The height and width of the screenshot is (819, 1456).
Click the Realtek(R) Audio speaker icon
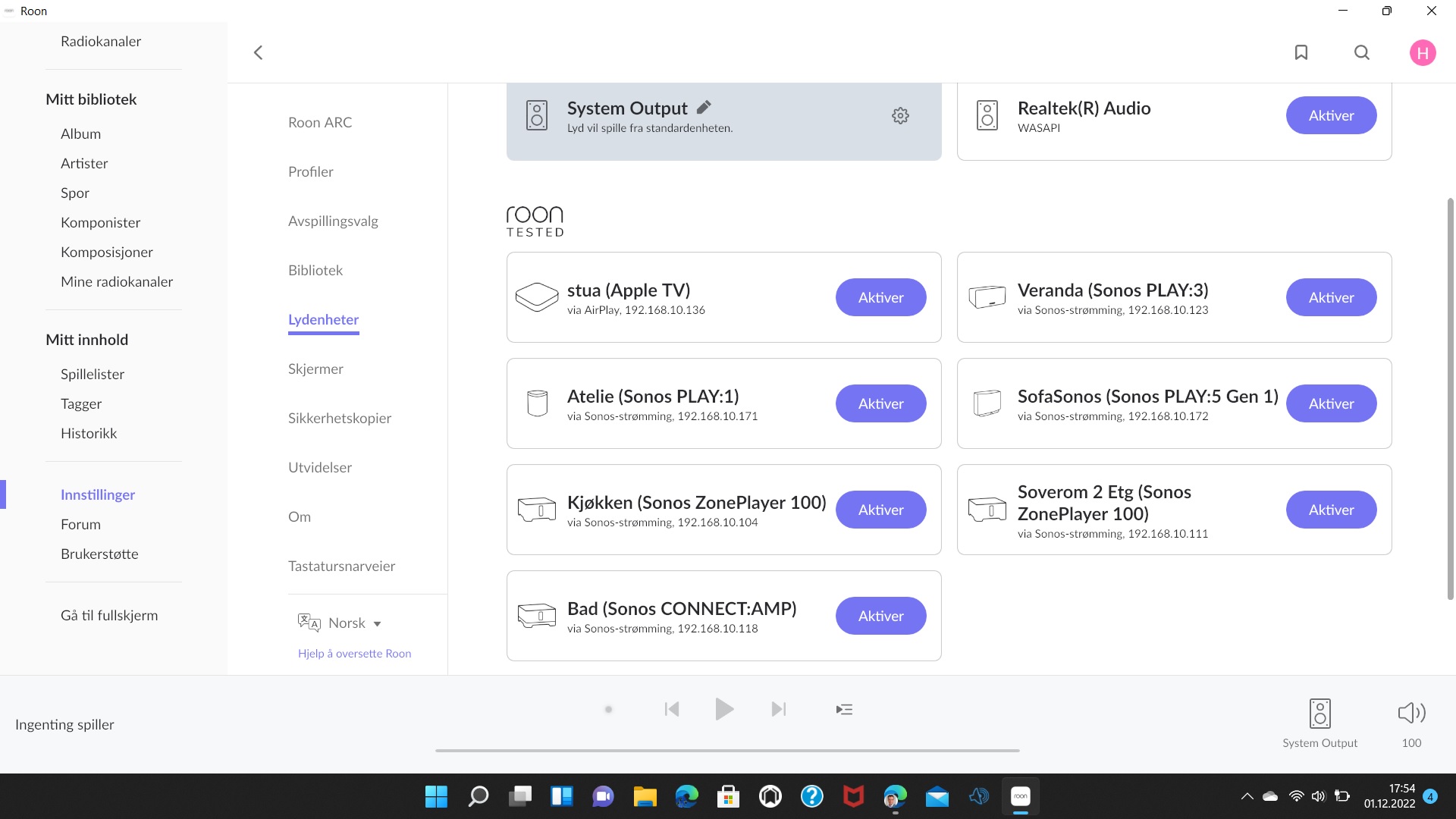(987, 115)
